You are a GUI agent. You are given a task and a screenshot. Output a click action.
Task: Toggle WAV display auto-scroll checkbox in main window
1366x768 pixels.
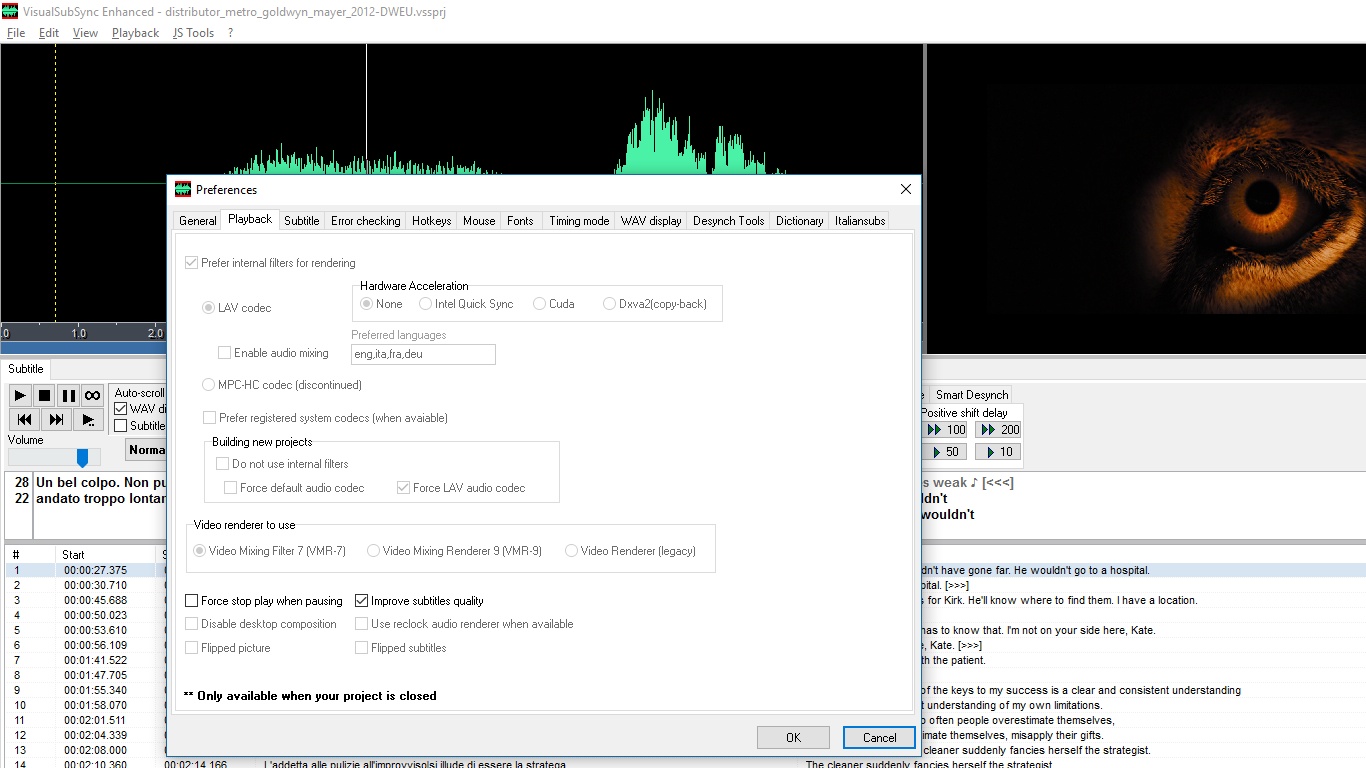[x=121, y=409]
